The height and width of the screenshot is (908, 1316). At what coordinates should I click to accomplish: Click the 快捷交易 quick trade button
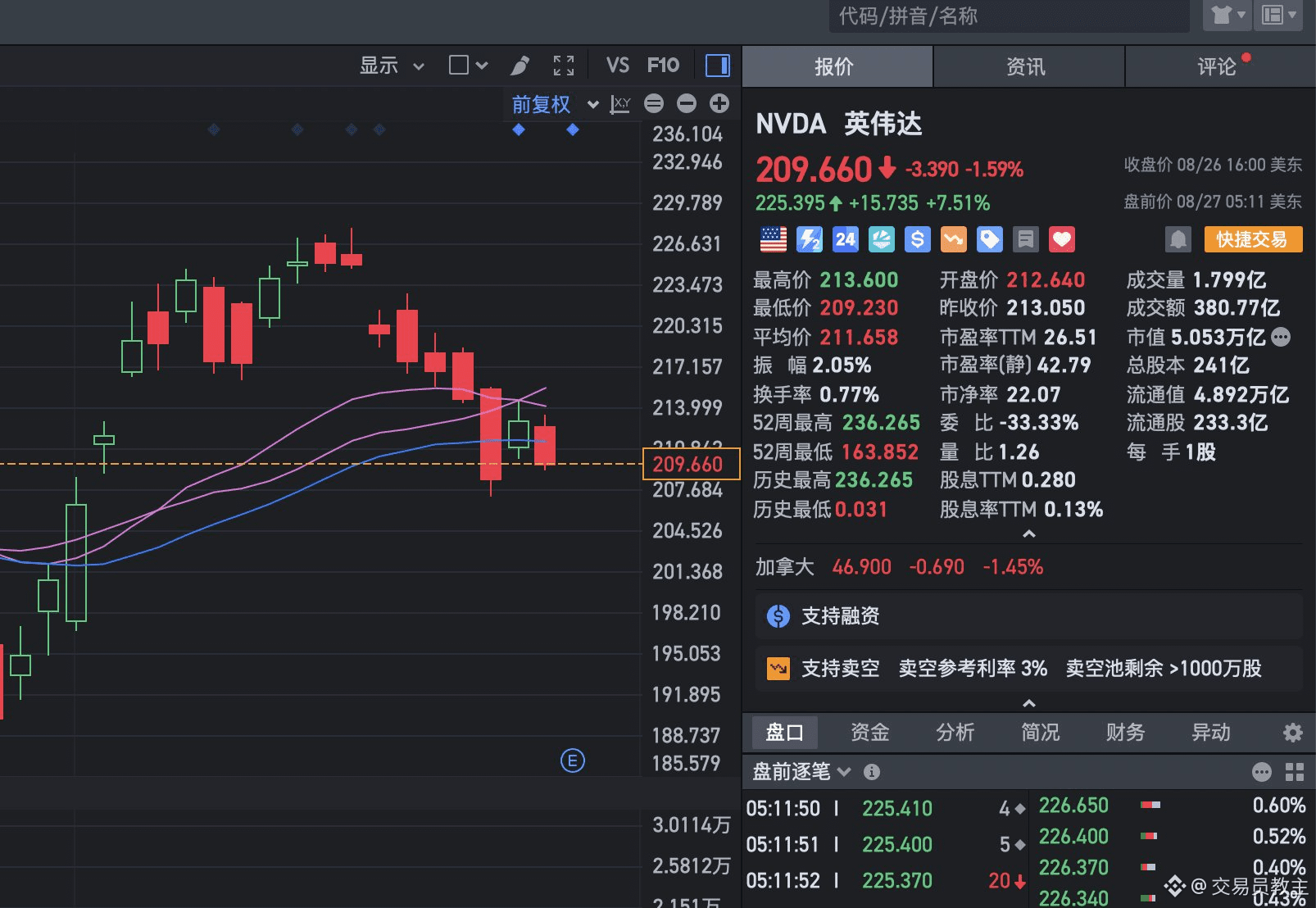1253,239
